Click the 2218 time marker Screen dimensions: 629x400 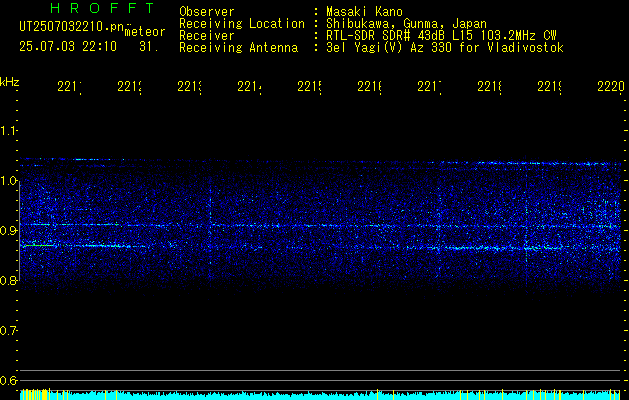pos(490,87)
